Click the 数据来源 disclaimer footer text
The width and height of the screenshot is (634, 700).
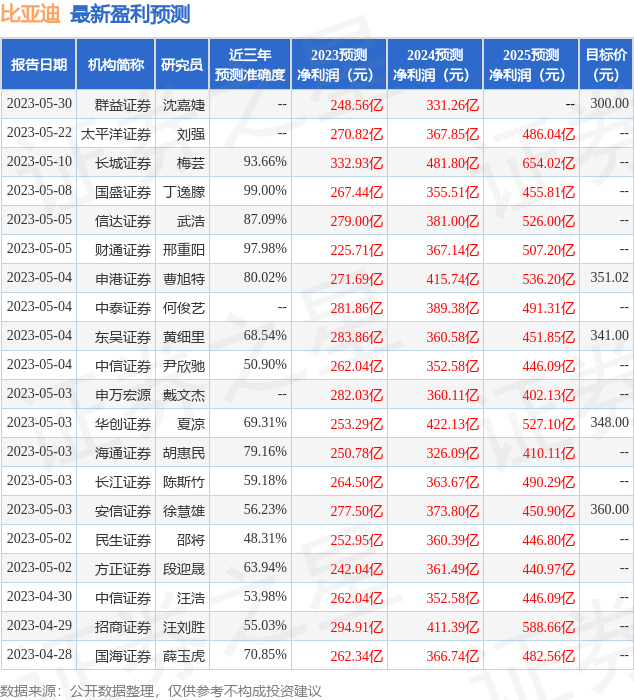[x=161, y=691]
